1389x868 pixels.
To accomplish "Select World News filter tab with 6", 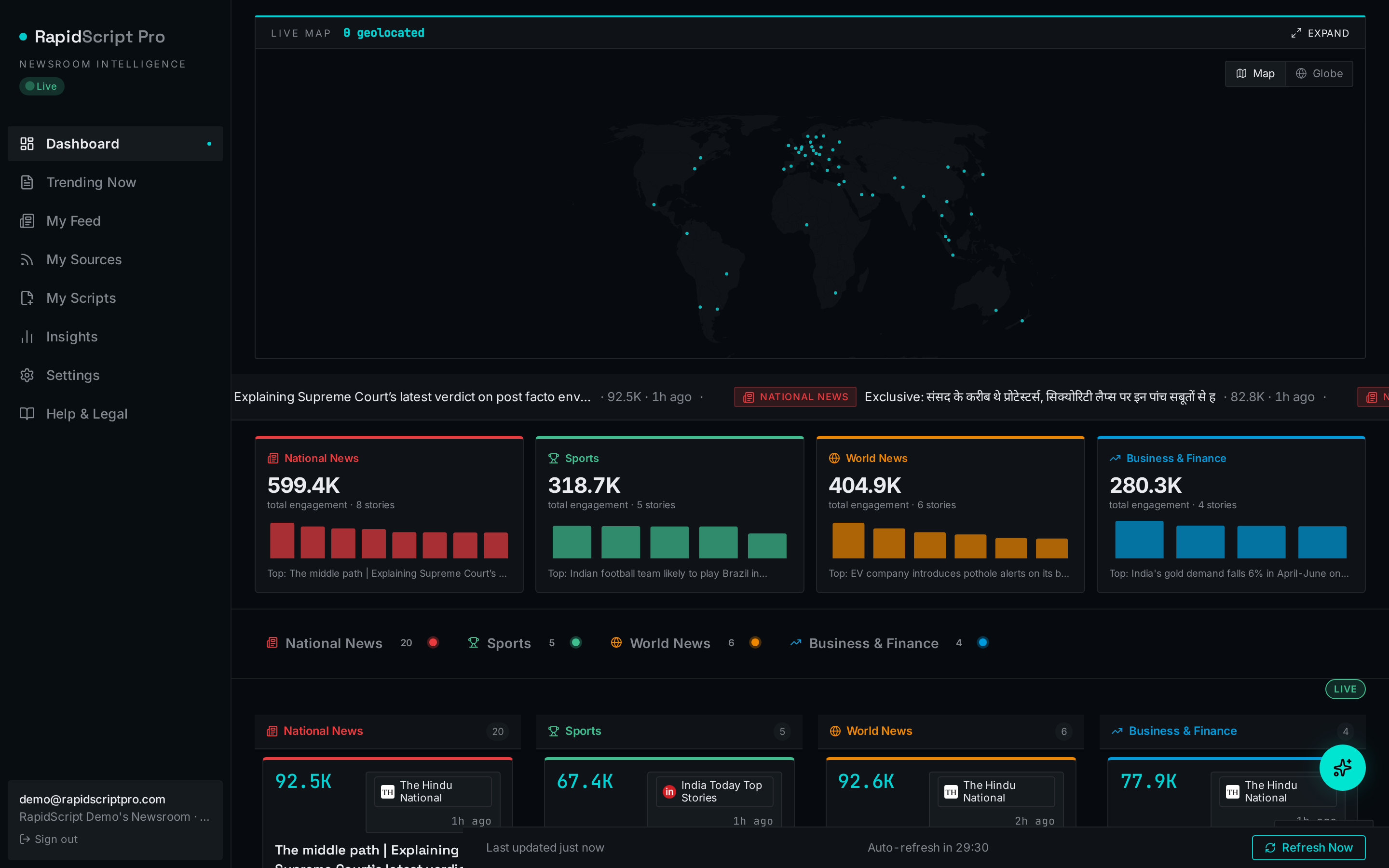I will tap(686, 643).
